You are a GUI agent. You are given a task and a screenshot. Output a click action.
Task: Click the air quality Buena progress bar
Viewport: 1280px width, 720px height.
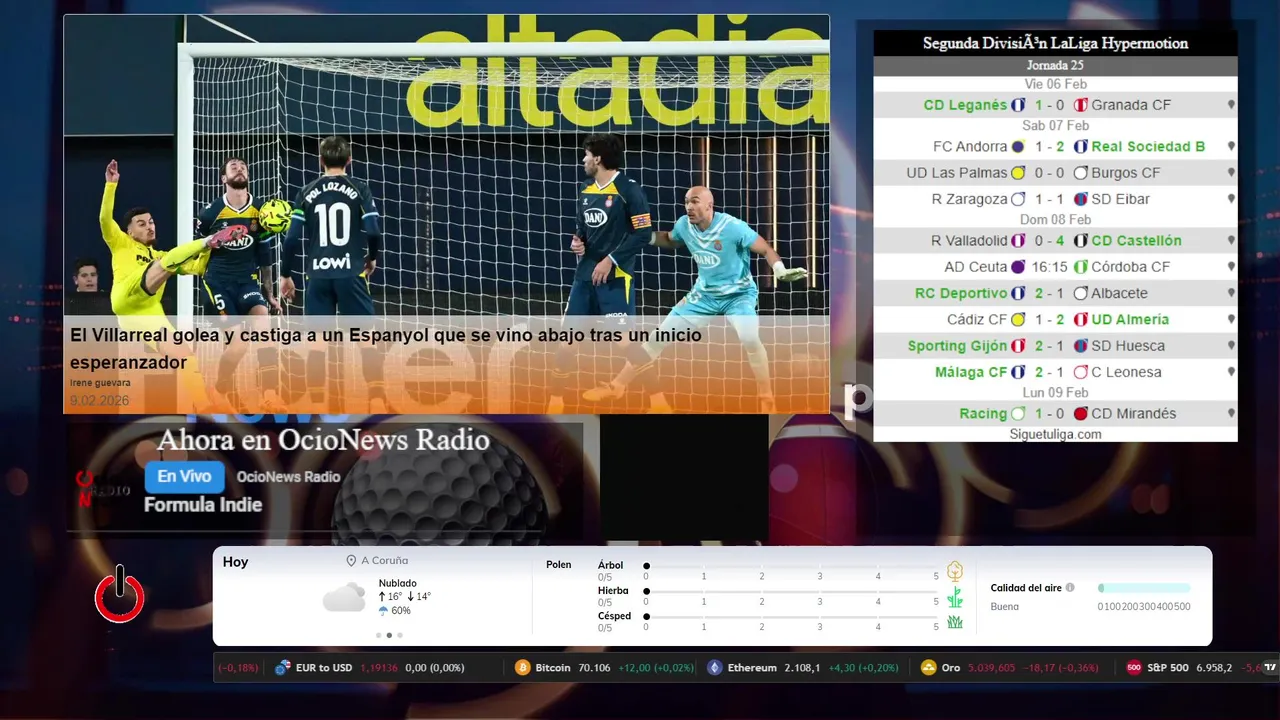tap(1144, 588)
